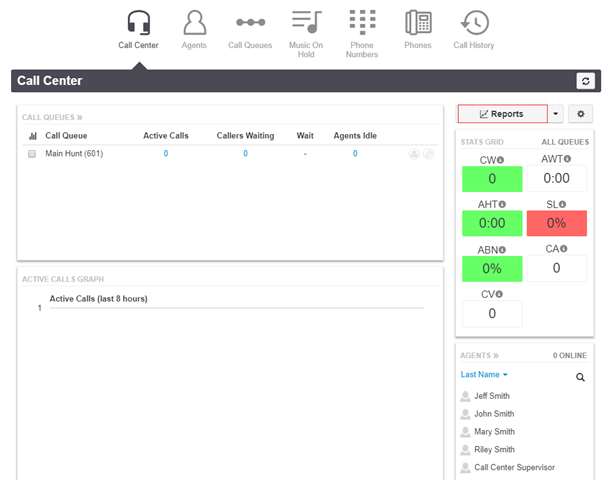This screenshot has width=611, height=480.
Task: Click the red SL 0% tile
Action: tap(556, 223)
